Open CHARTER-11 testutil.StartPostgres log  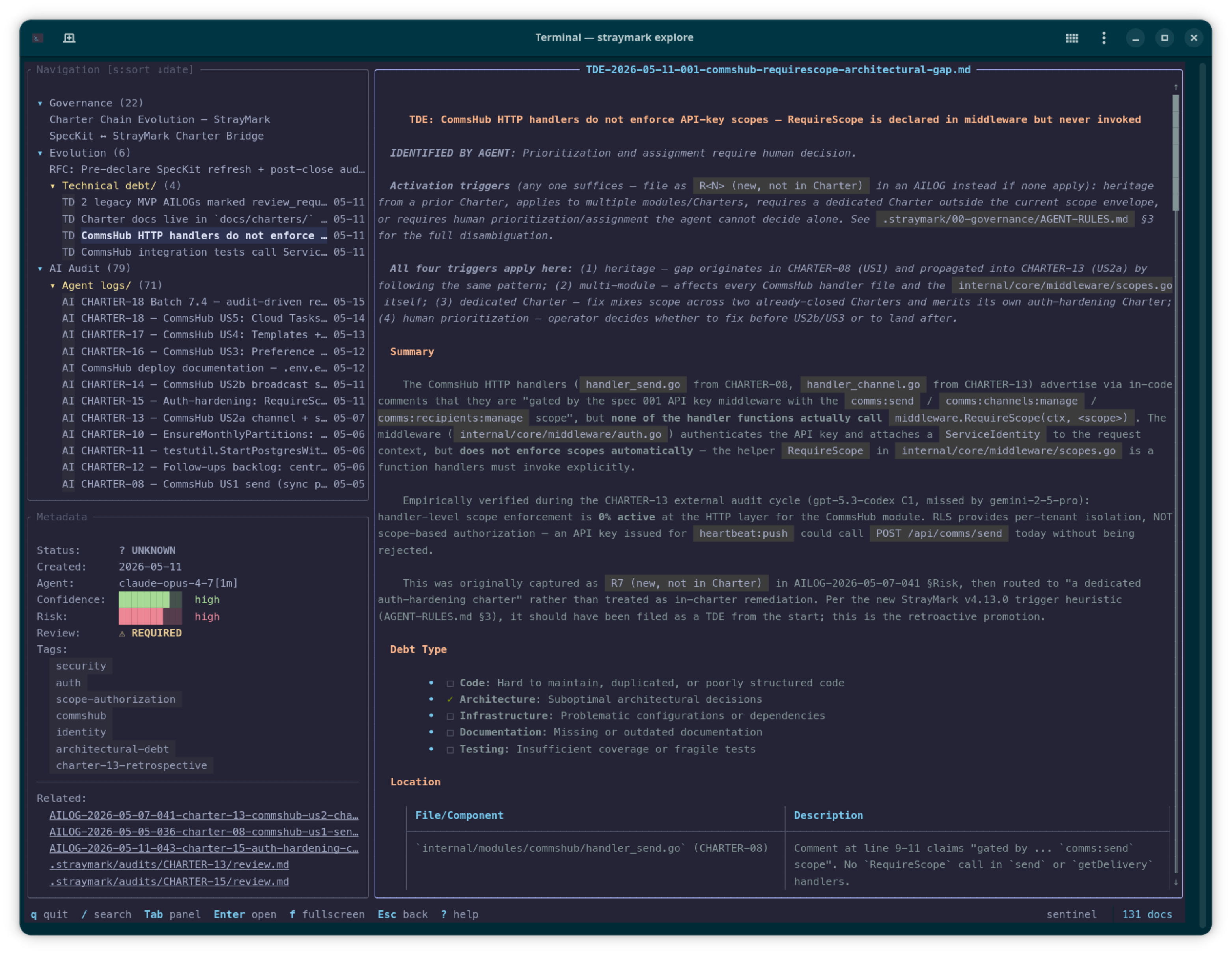pyautogui.click(x=213, y=451)
